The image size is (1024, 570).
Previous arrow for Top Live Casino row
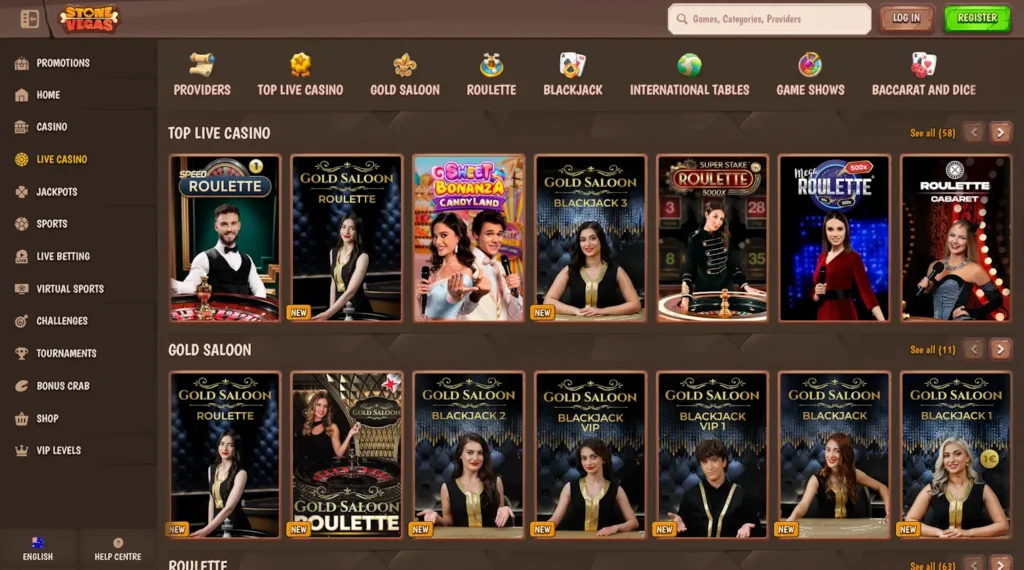(974, 133)
